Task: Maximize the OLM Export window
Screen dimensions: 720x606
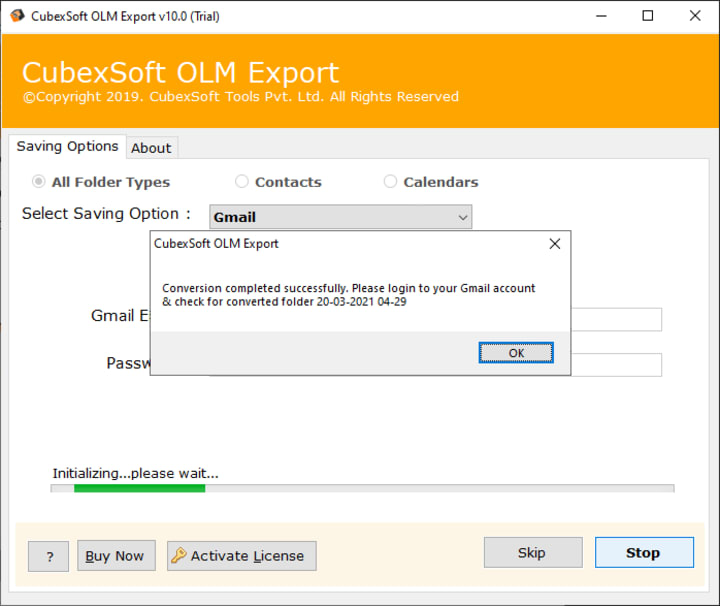Action: pos(647,16)
